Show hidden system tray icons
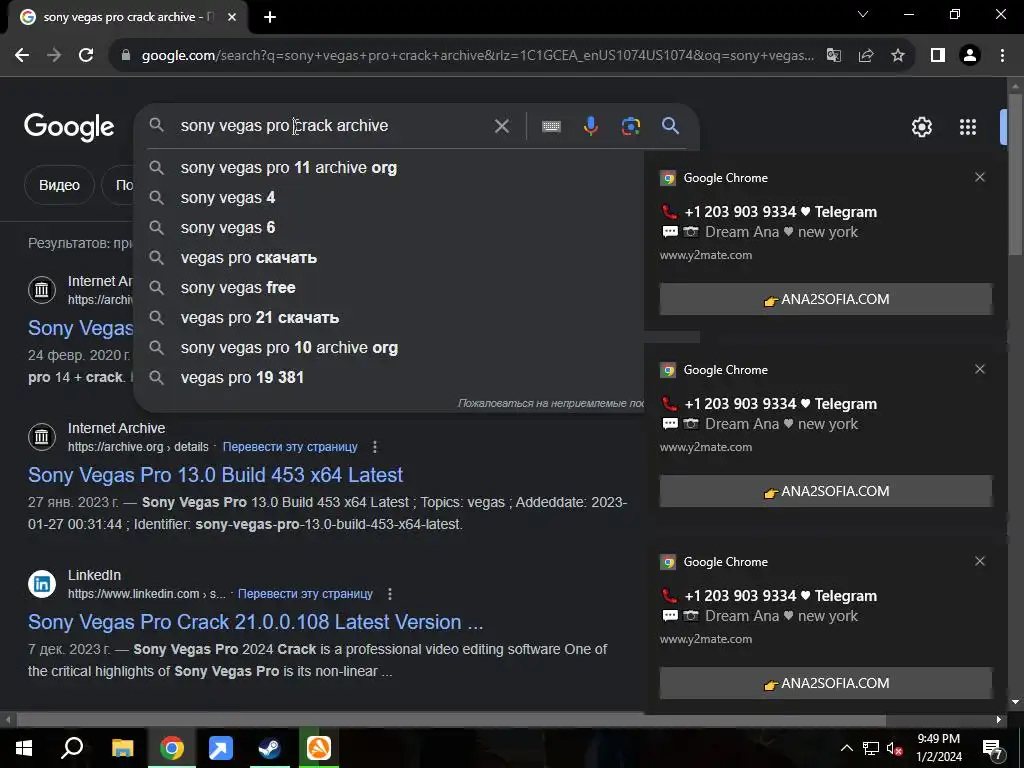Viewport: 1024px width, 768px height. [846, 748]
